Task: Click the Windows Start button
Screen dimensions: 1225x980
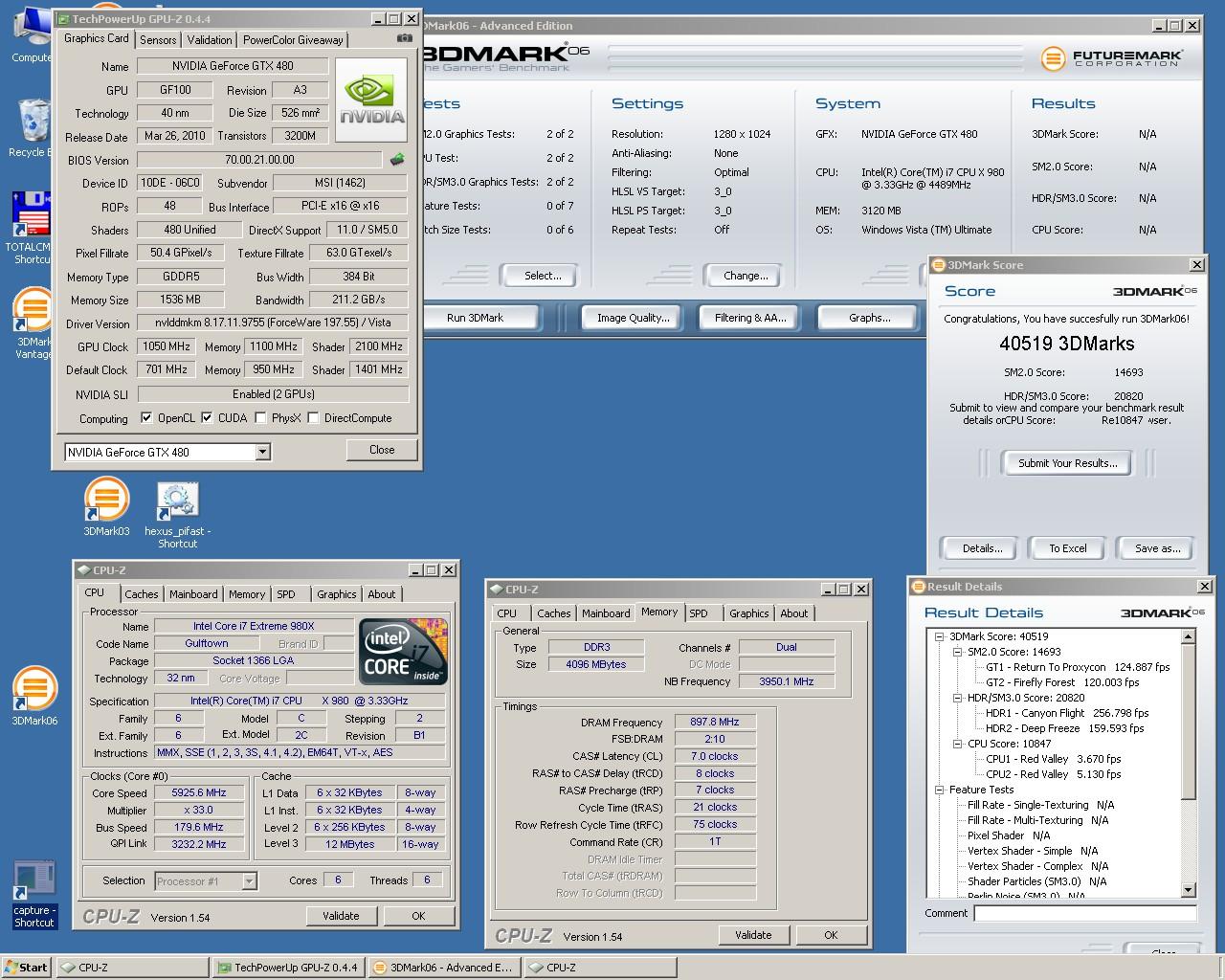Action: click(27, 967)
